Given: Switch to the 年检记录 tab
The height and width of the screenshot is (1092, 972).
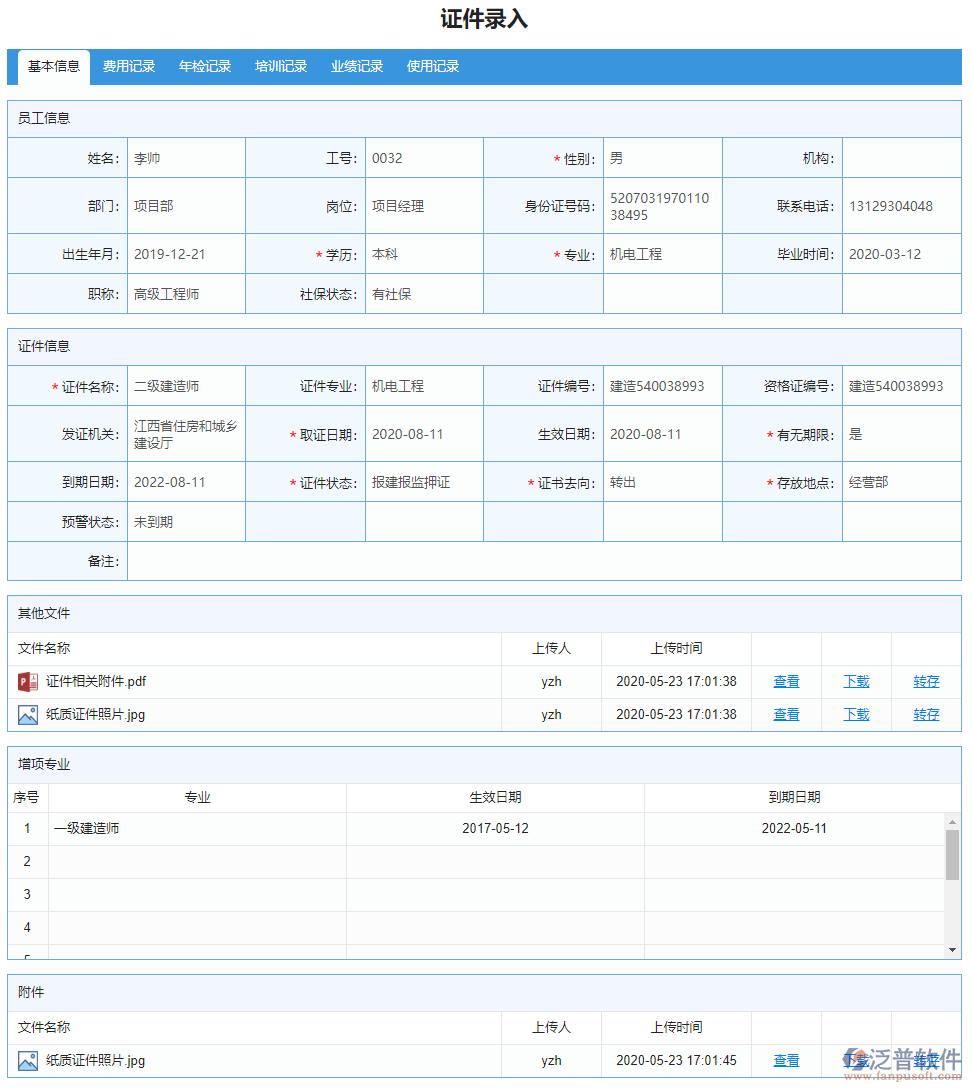Looking at the screenshot, I should pos(204,66).
